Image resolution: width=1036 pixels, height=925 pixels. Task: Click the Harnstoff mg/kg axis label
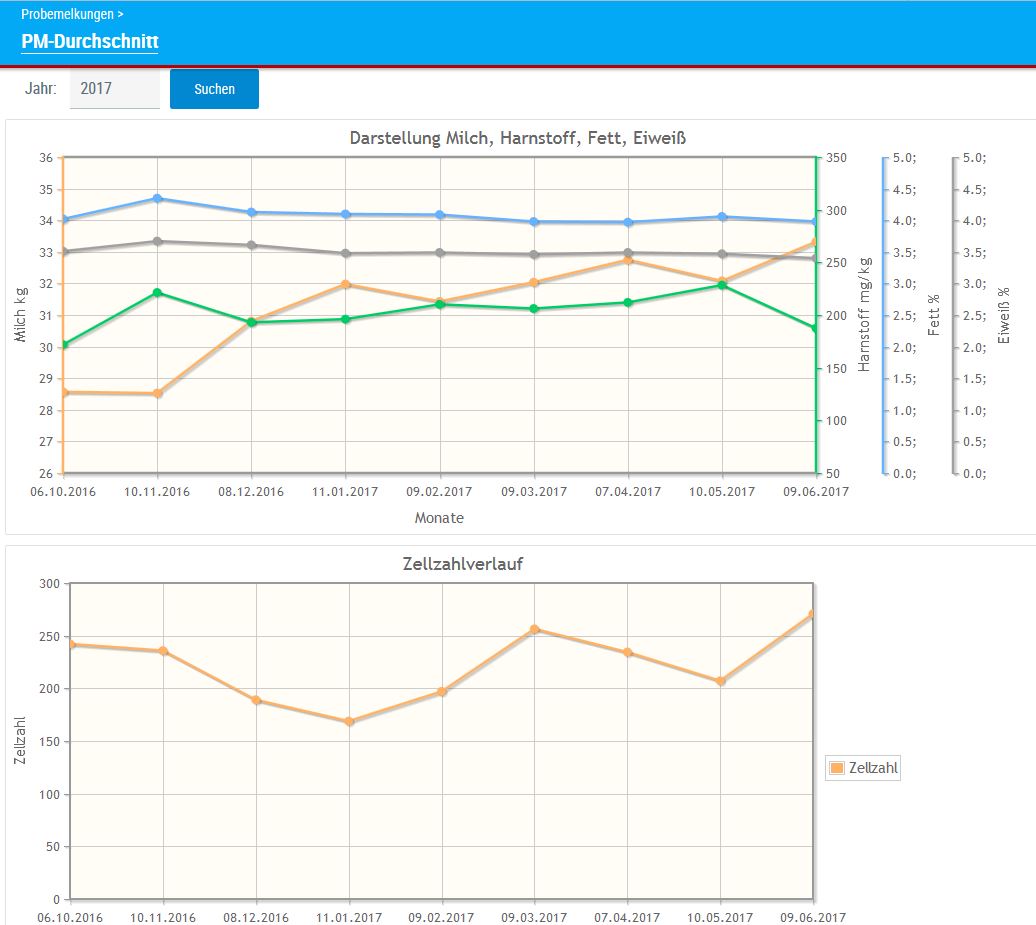pos(865,315)
